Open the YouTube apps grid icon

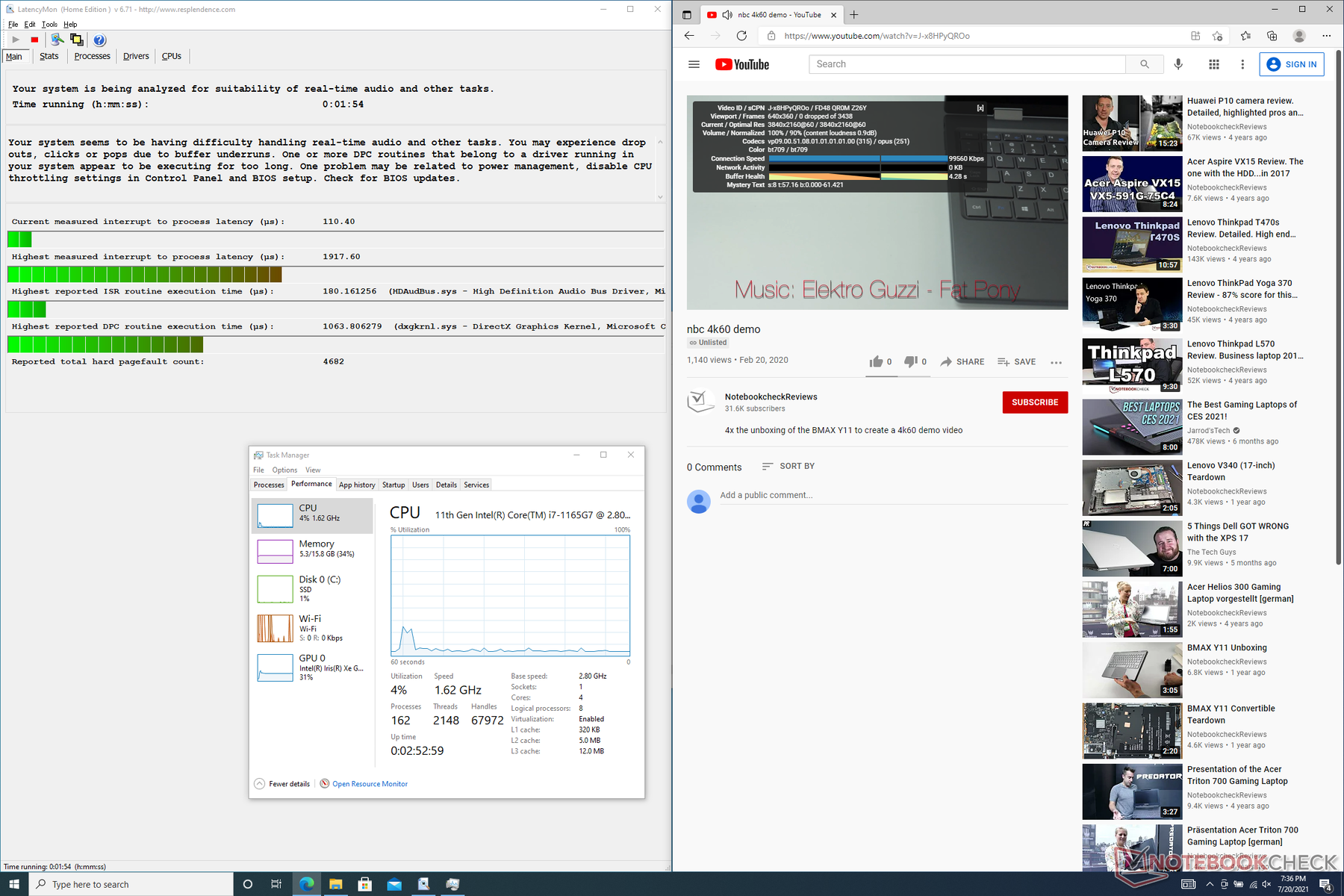click(1214, 64)
